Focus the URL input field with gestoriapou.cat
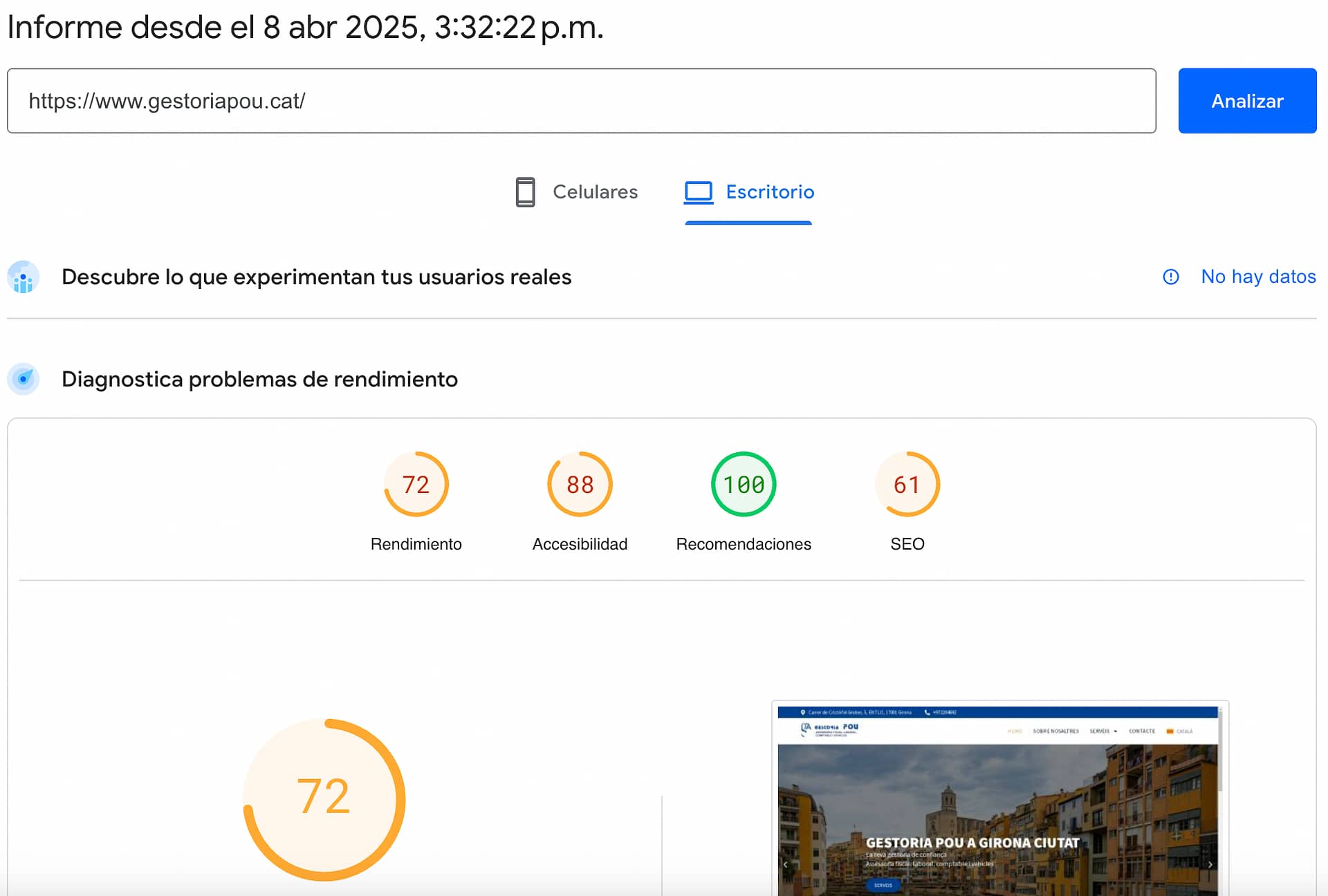 pyautogui.click(x=582, y=101)
